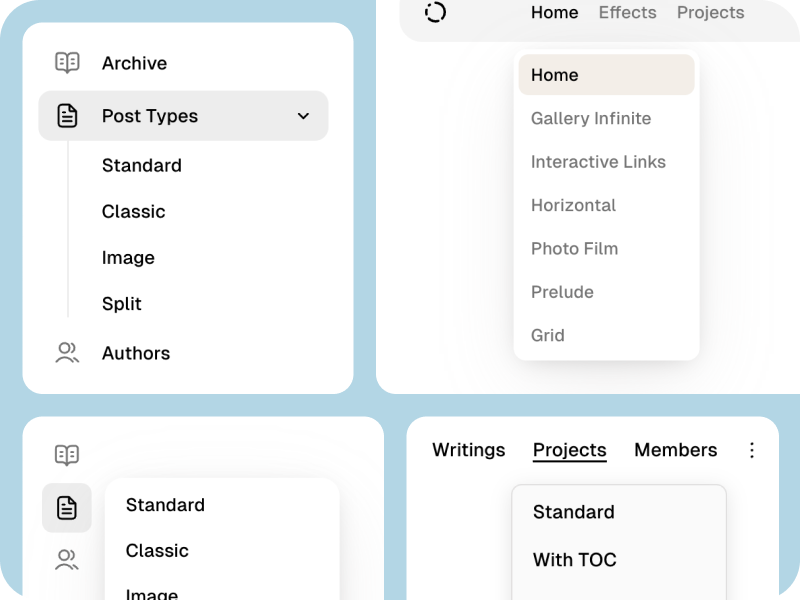Click Home in the top navigation bar

point(555,12)
